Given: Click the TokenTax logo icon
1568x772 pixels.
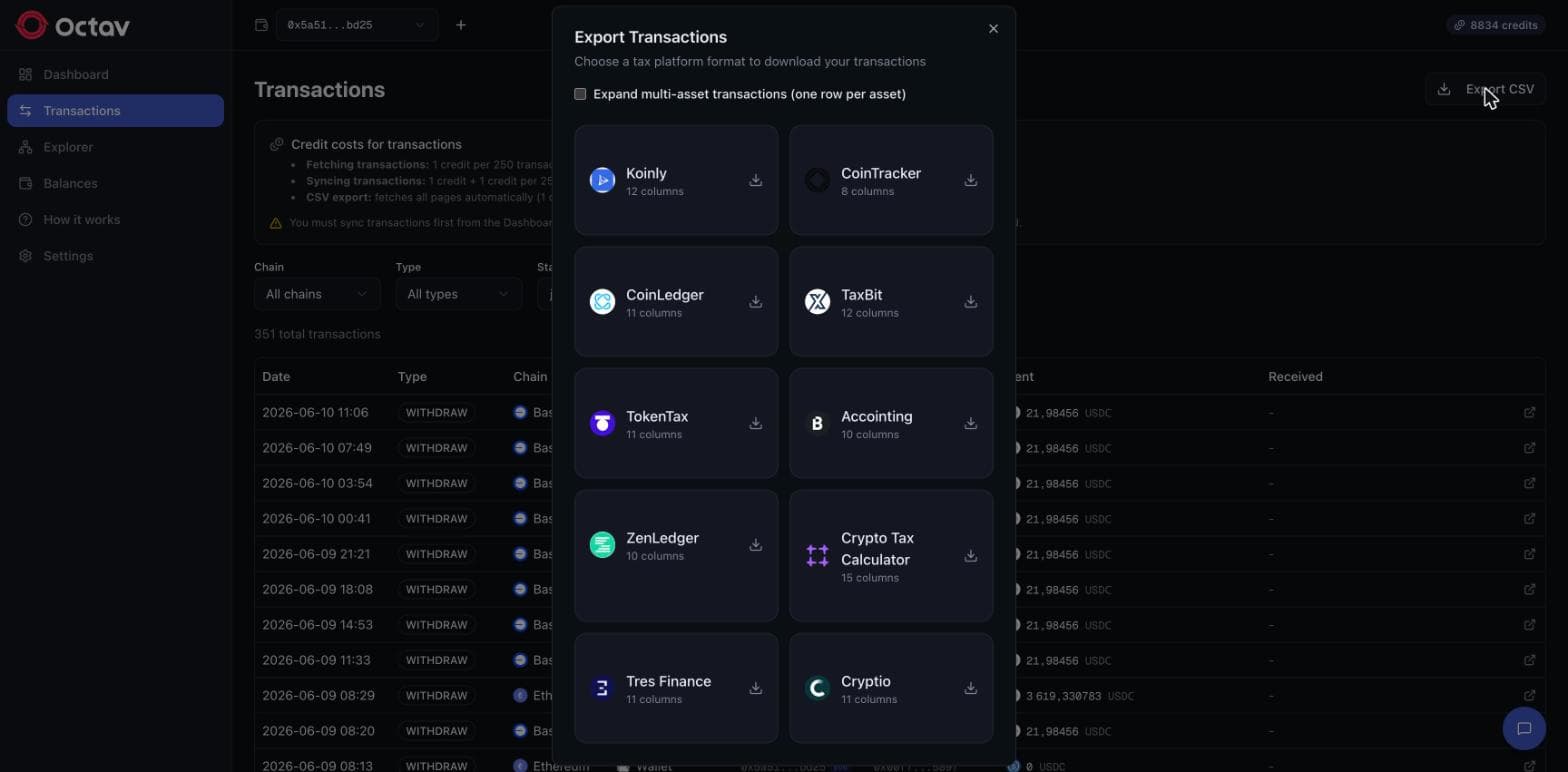Looking at the screenshot, I should pos(602,423).
